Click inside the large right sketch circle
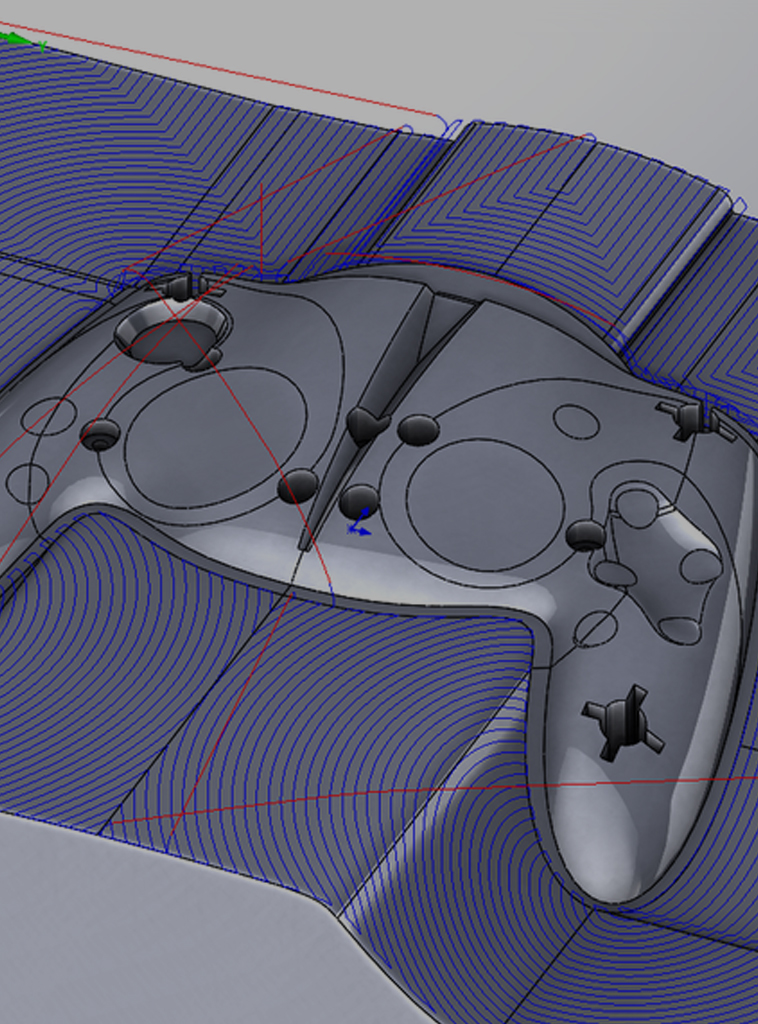The image size is (758, 1024). 485,505
